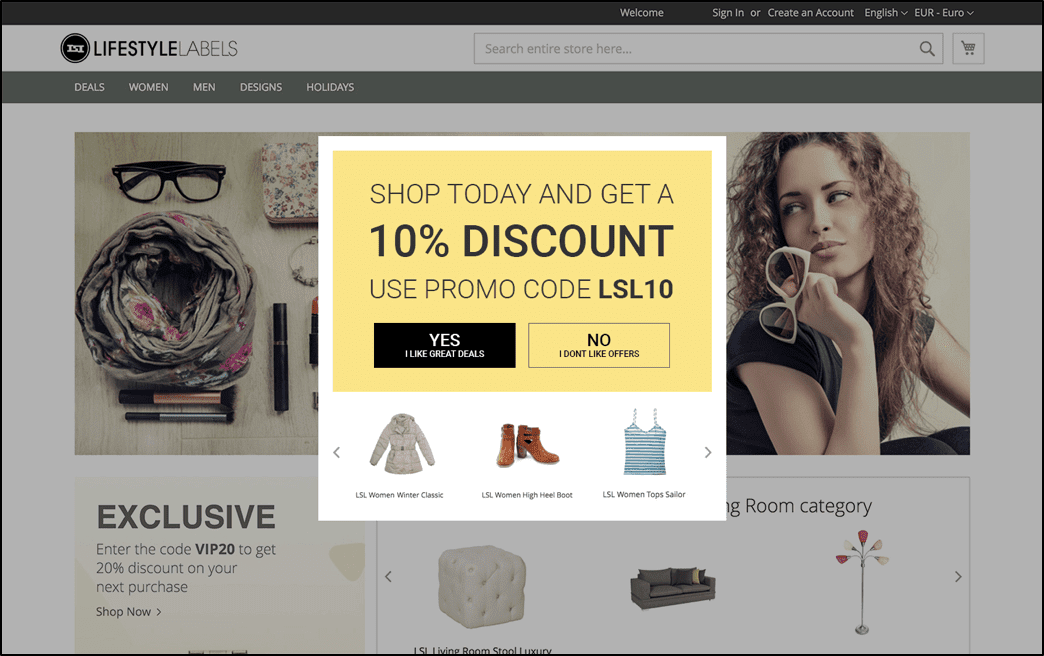This screenshot has width=1044, height=656.
Task: Open the DEALS menu
Action: tap(89, 87)
